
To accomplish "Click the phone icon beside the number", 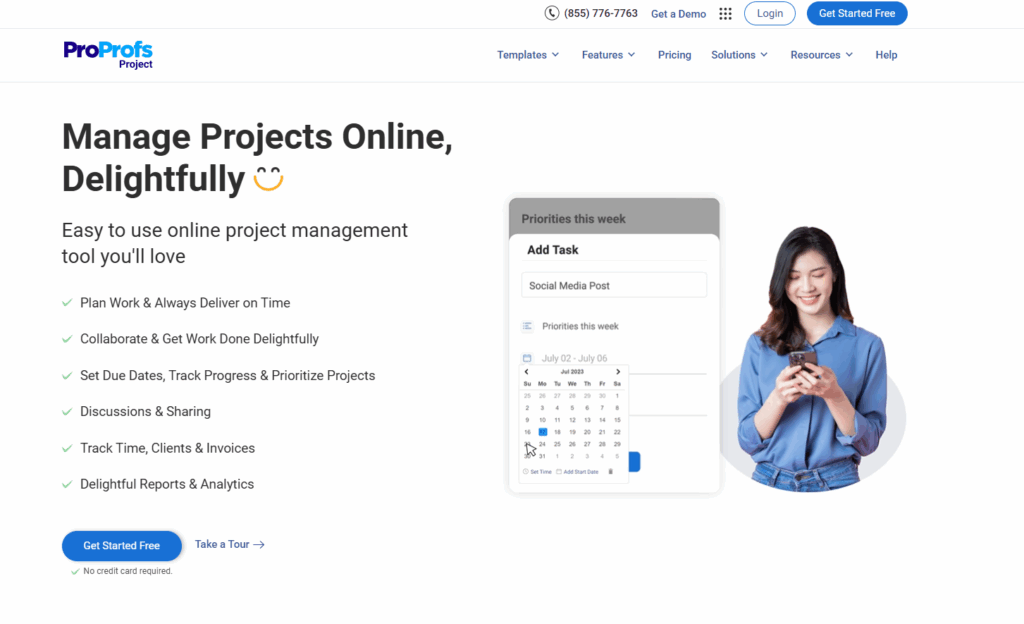I will 552,13.
